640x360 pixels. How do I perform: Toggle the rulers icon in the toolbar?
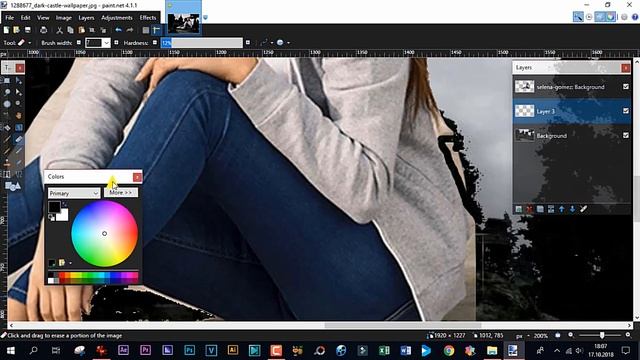click(x=156, y=30)
